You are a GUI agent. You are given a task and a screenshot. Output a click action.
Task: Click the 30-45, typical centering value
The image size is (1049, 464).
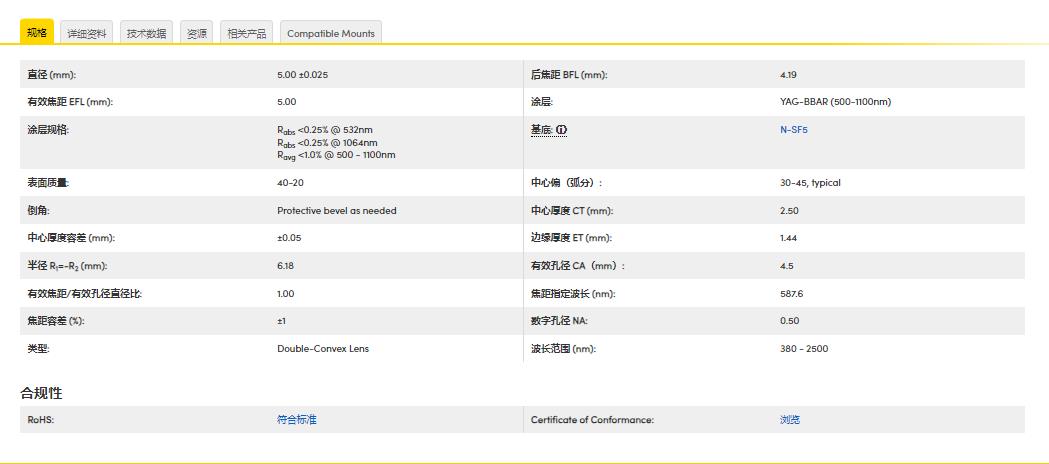coord(810,183)
